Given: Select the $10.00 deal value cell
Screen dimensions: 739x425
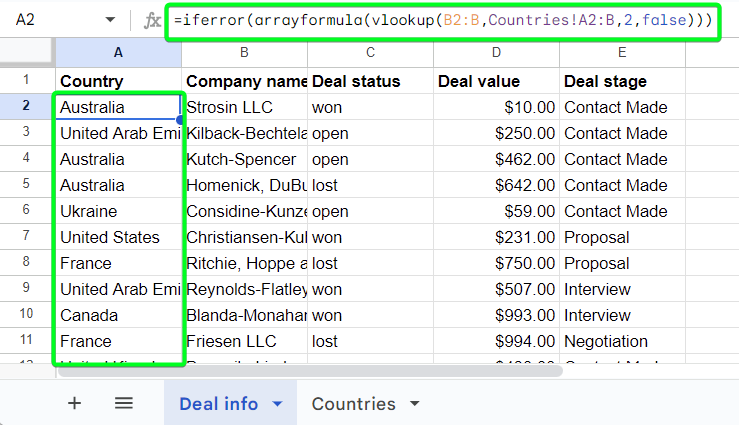Looking at the screenshot, I should tap(496, 107).
